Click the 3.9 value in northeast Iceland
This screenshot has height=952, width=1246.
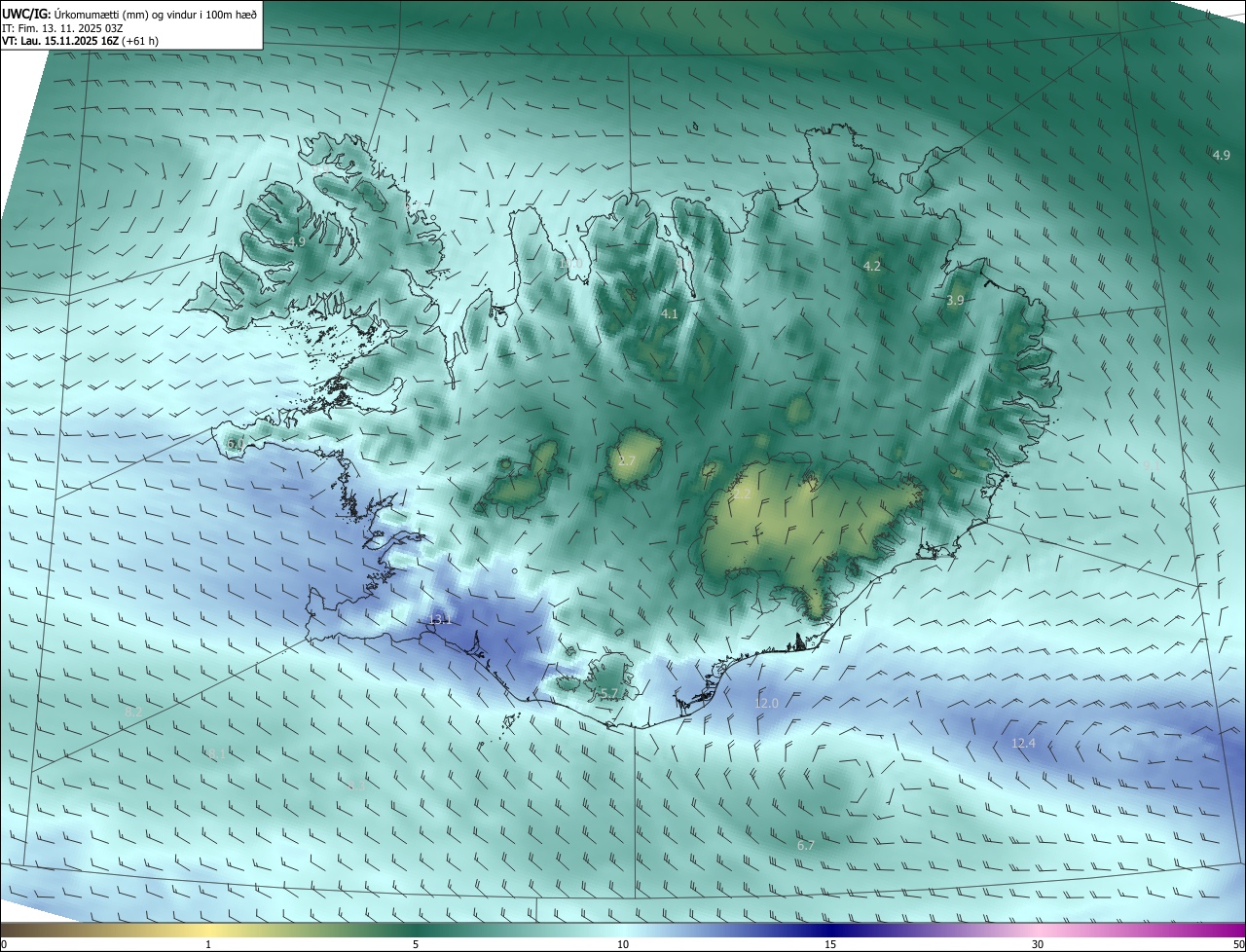[955, 301]
